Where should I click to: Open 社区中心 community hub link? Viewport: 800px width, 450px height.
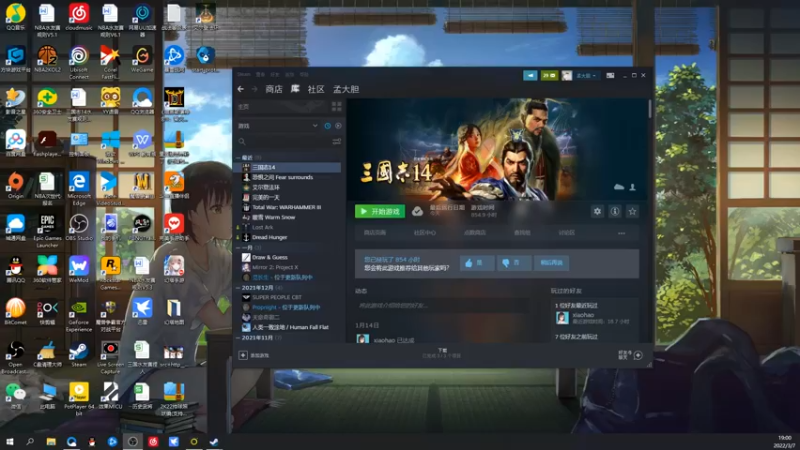coord(424,233)
